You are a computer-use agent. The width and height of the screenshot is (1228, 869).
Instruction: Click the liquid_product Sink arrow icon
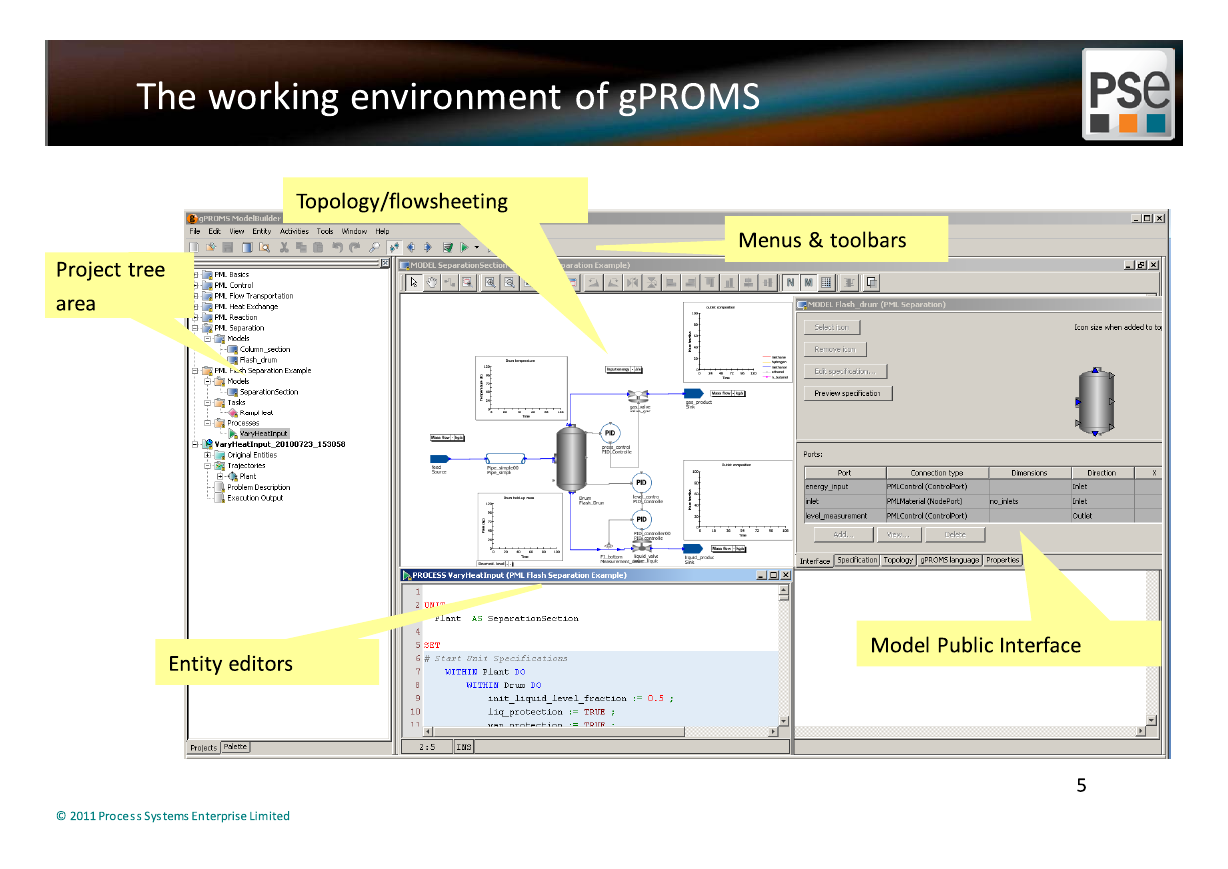point(691,548)
